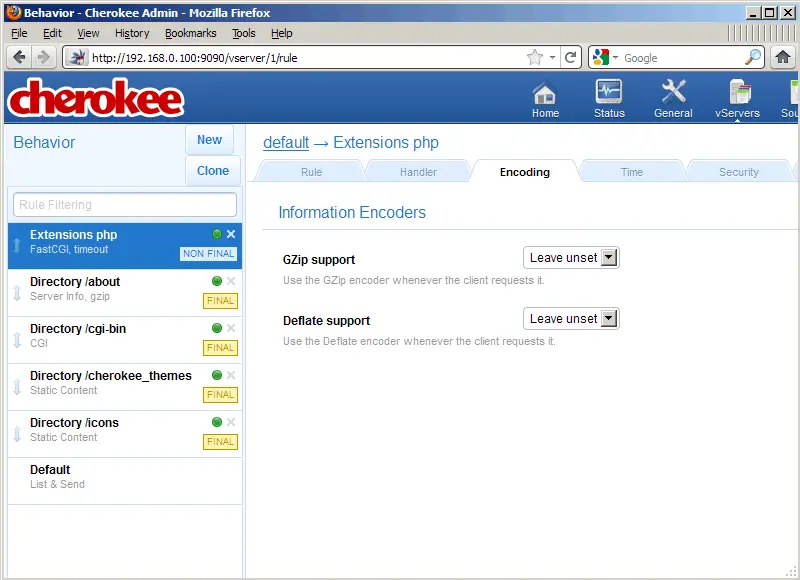Toggle FINAL flag on Directory /icons
Screen dimensions: 800x580
[x=220, y=442]
